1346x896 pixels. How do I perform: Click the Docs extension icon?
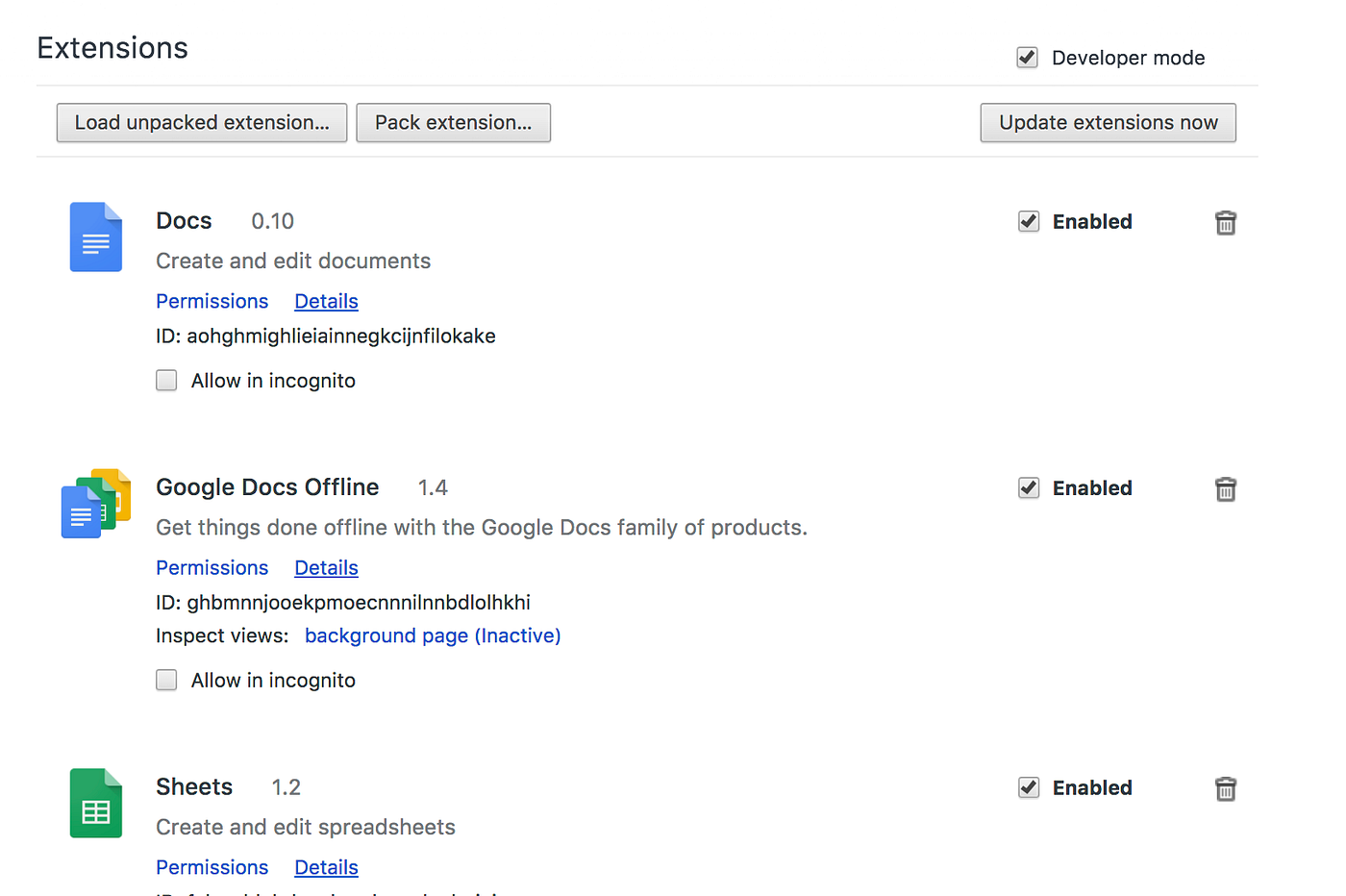[x=95, y=236]
